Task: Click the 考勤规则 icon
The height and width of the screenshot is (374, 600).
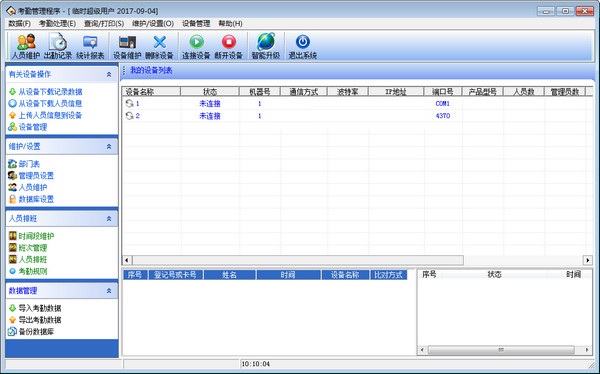Action: (x=12, y=271)
